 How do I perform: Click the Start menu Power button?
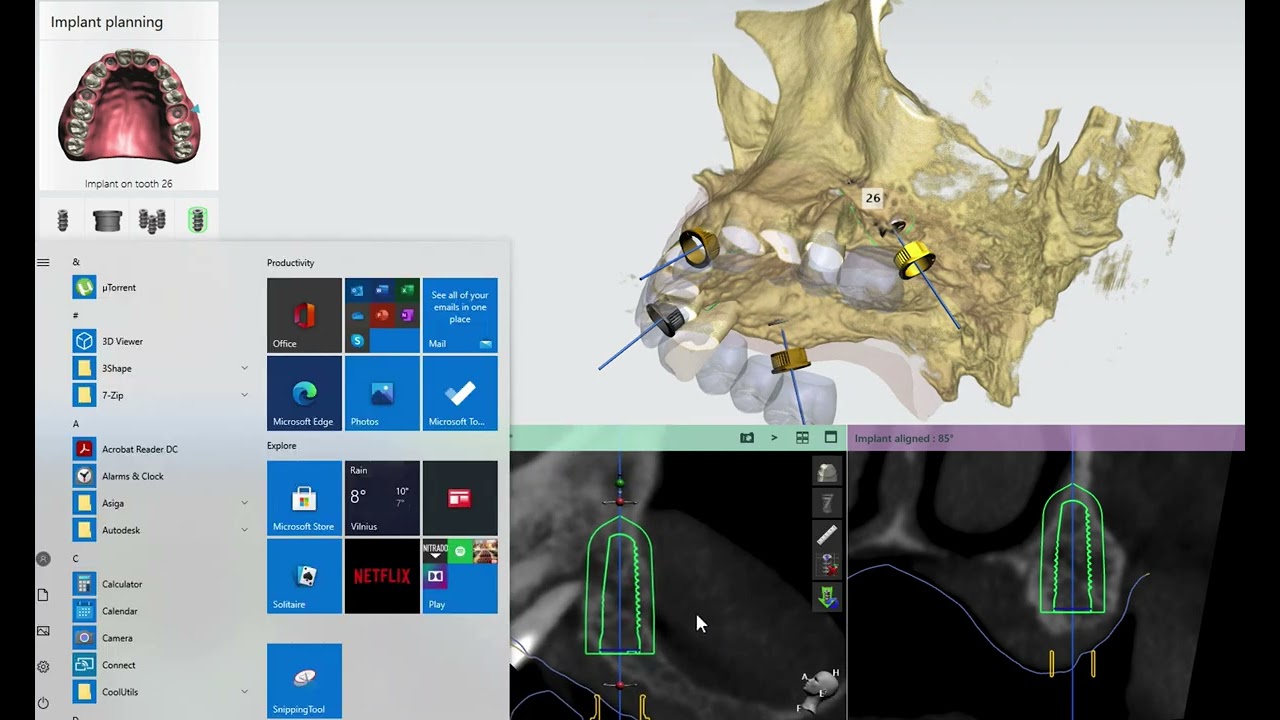(x=43, y=703)
